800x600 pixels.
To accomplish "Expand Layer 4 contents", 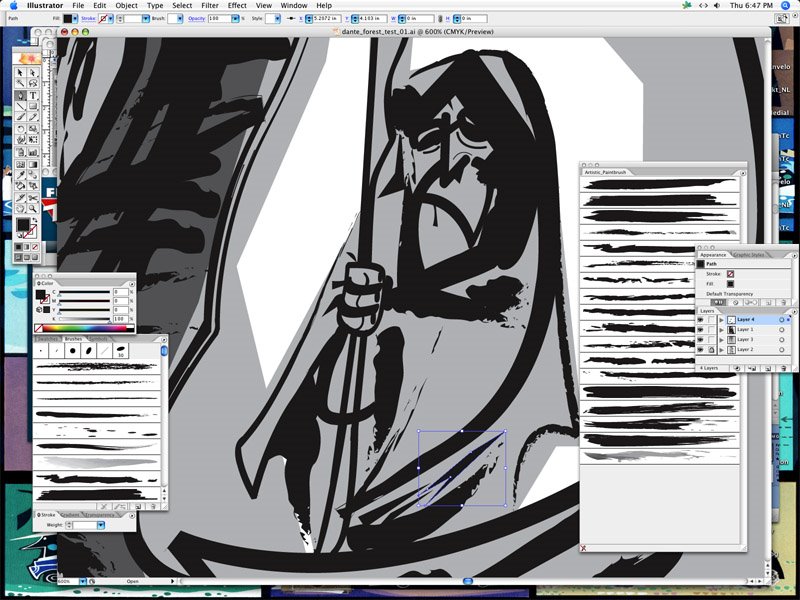I will [x=721, y=320].
